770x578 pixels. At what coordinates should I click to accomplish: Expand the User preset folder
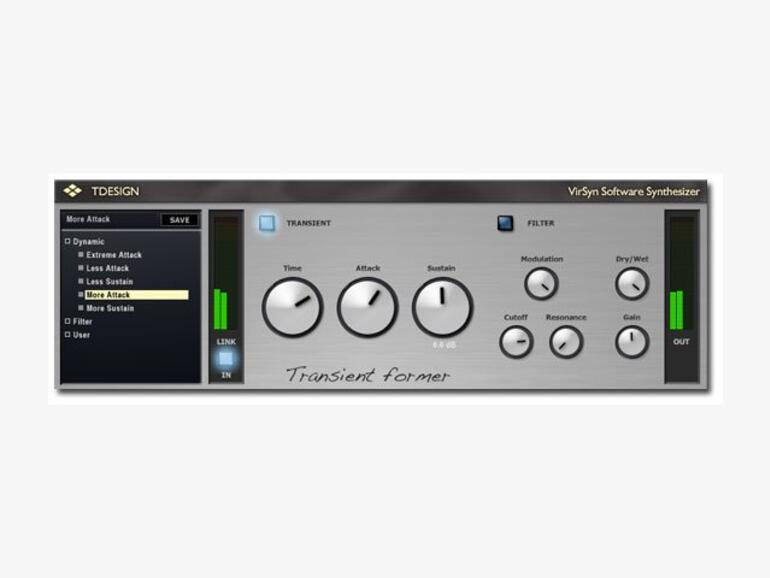[68, 334]
